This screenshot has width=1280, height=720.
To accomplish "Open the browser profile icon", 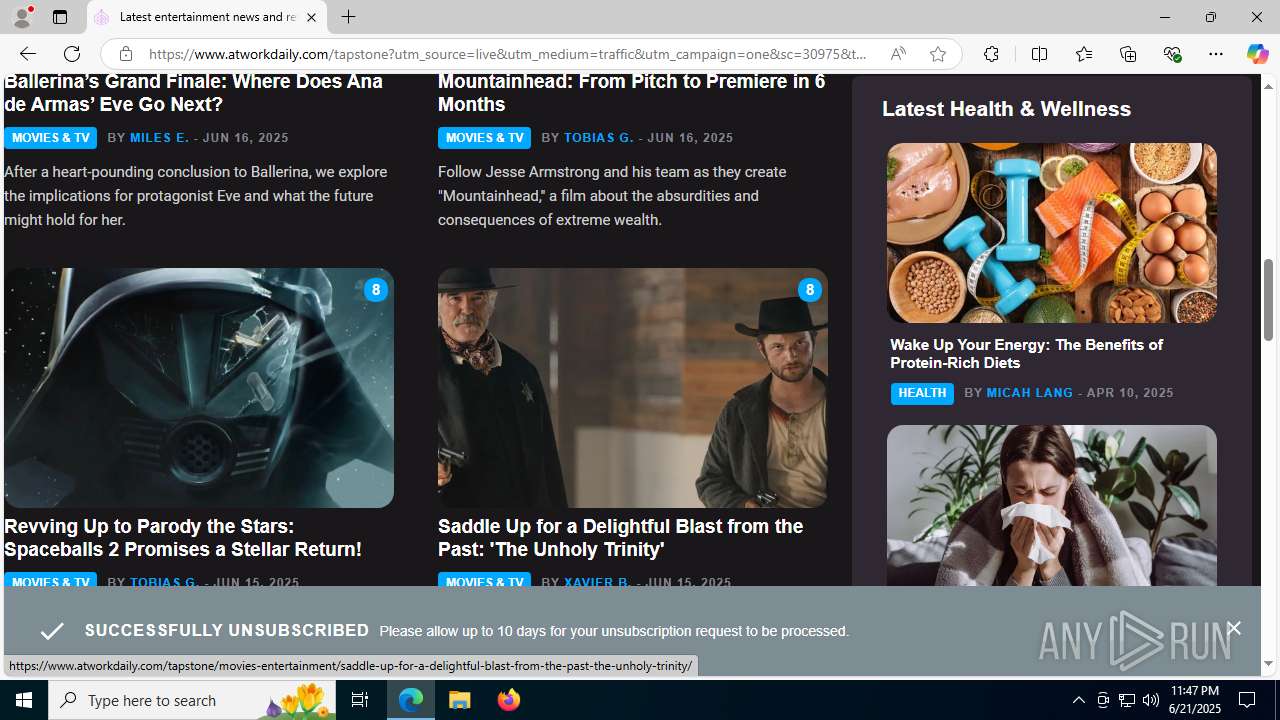I will tap(22, 17).
